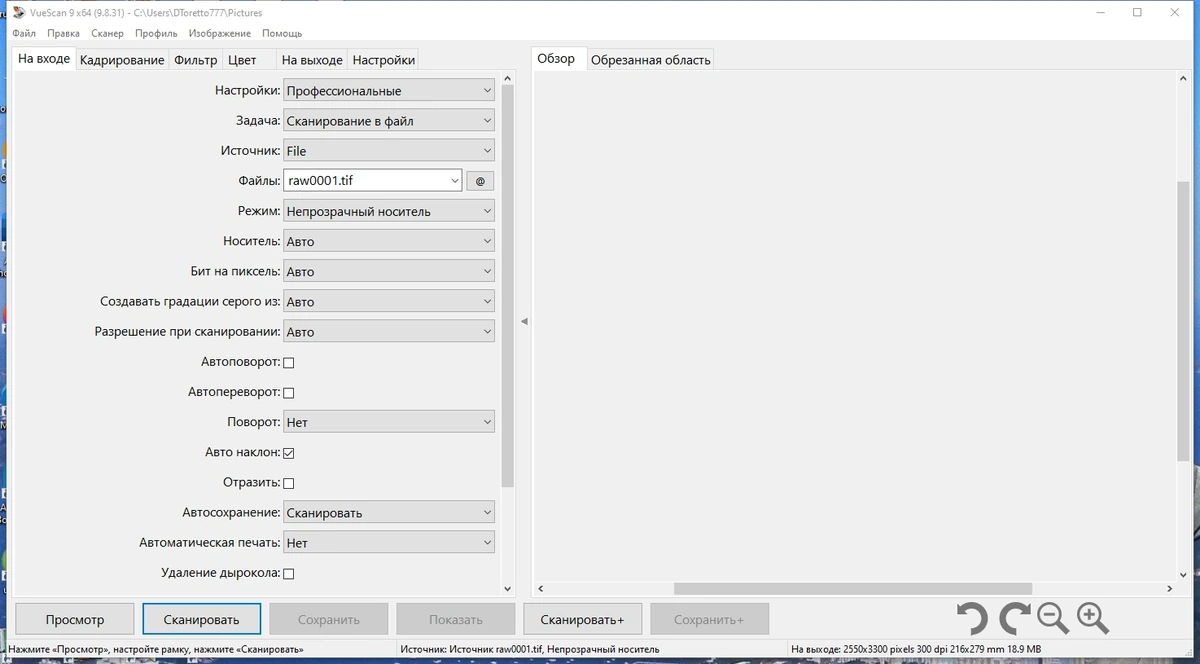Click the VueScan app icon in the title bar
Viewport: 1200px width, 664px height.
(18, 13)
